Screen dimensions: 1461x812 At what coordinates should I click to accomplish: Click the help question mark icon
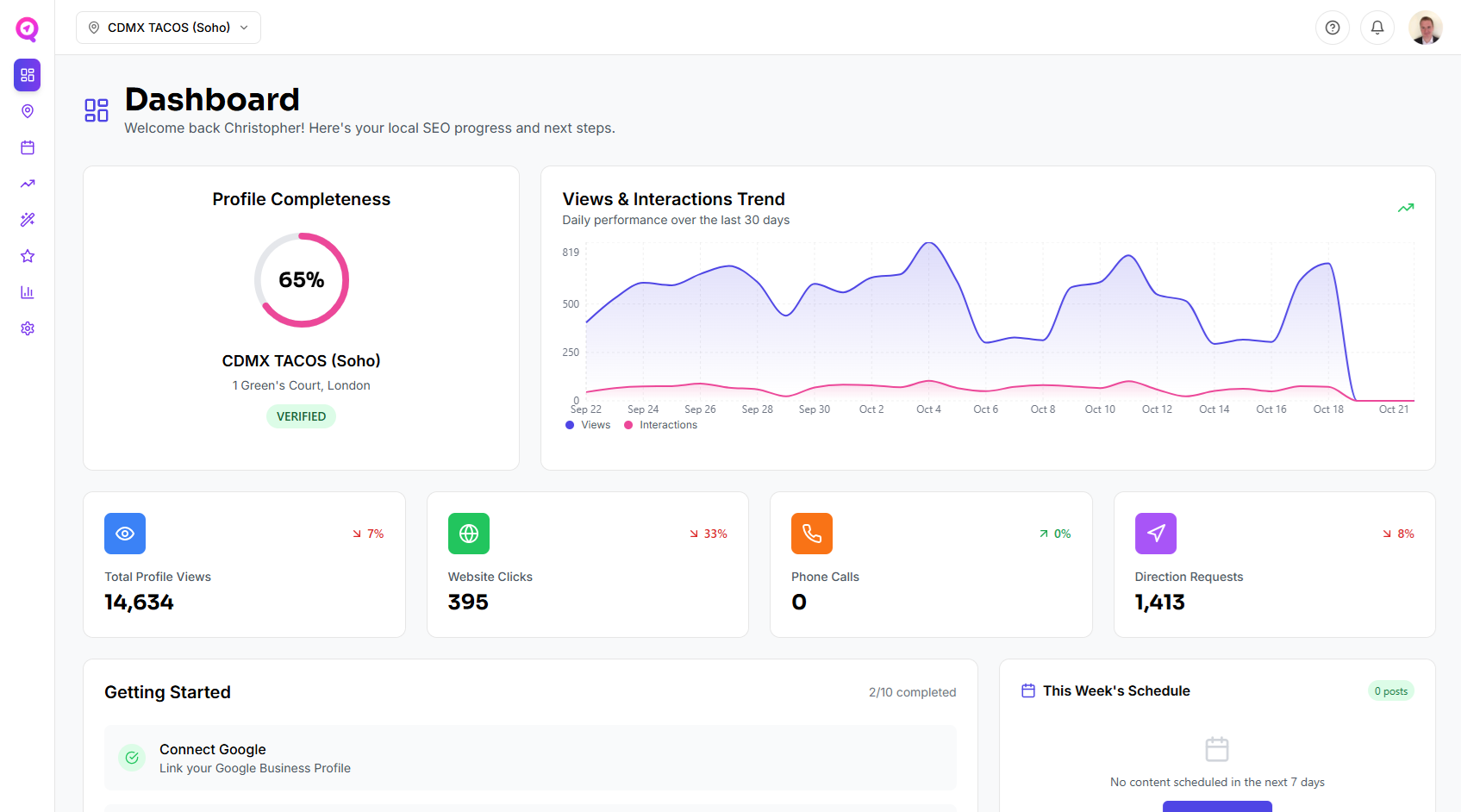[x=1332, y=28]
